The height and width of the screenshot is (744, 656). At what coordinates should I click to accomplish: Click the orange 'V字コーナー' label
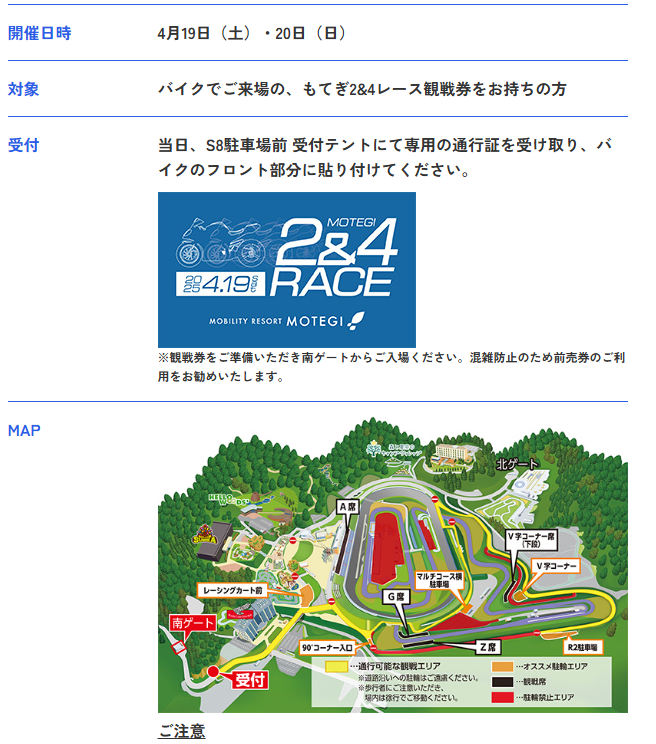tap(556, 566)
